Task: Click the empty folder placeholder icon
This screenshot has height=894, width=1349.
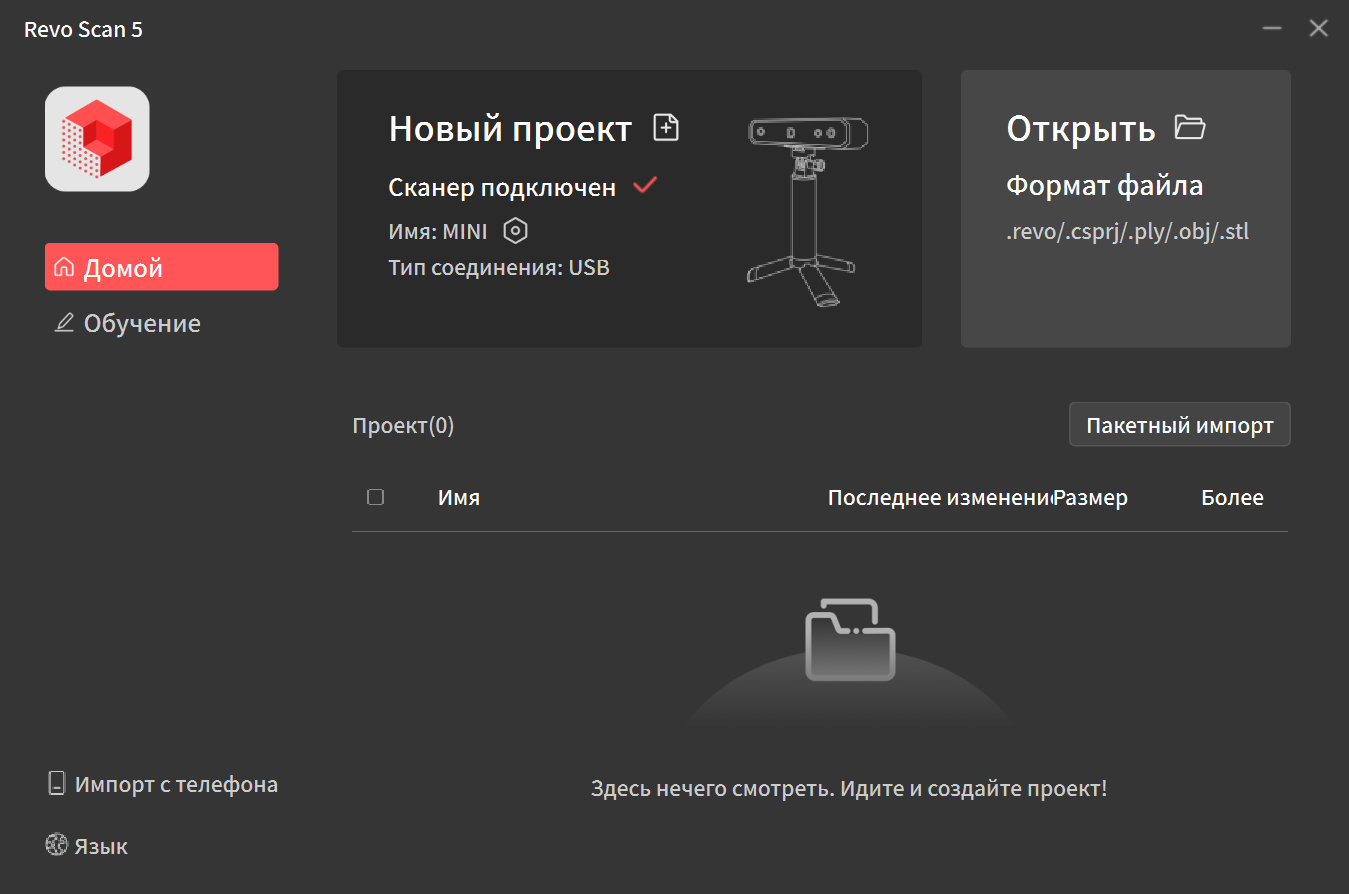Action: 850,640
